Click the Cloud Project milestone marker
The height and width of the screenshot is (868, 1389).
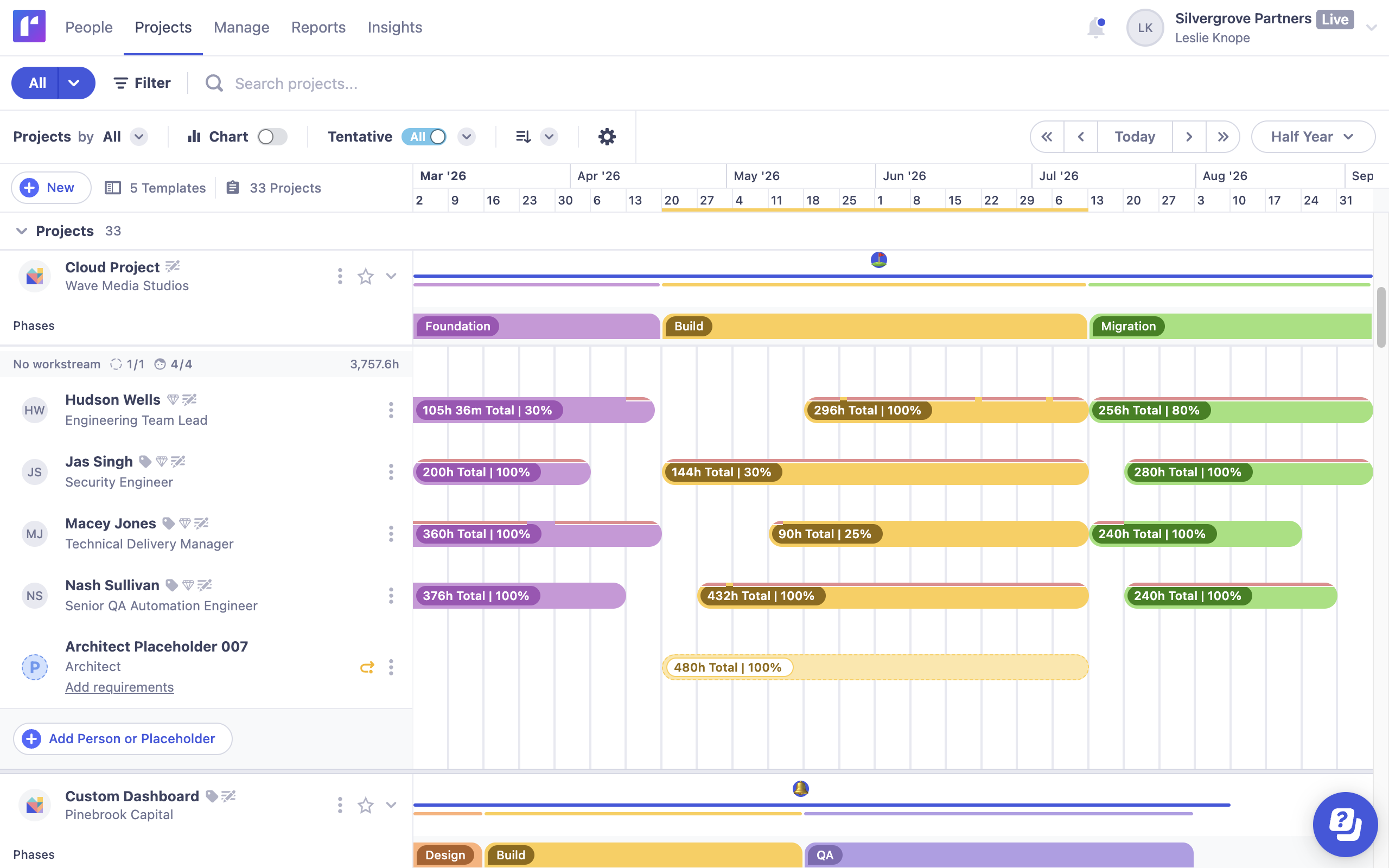879,260
